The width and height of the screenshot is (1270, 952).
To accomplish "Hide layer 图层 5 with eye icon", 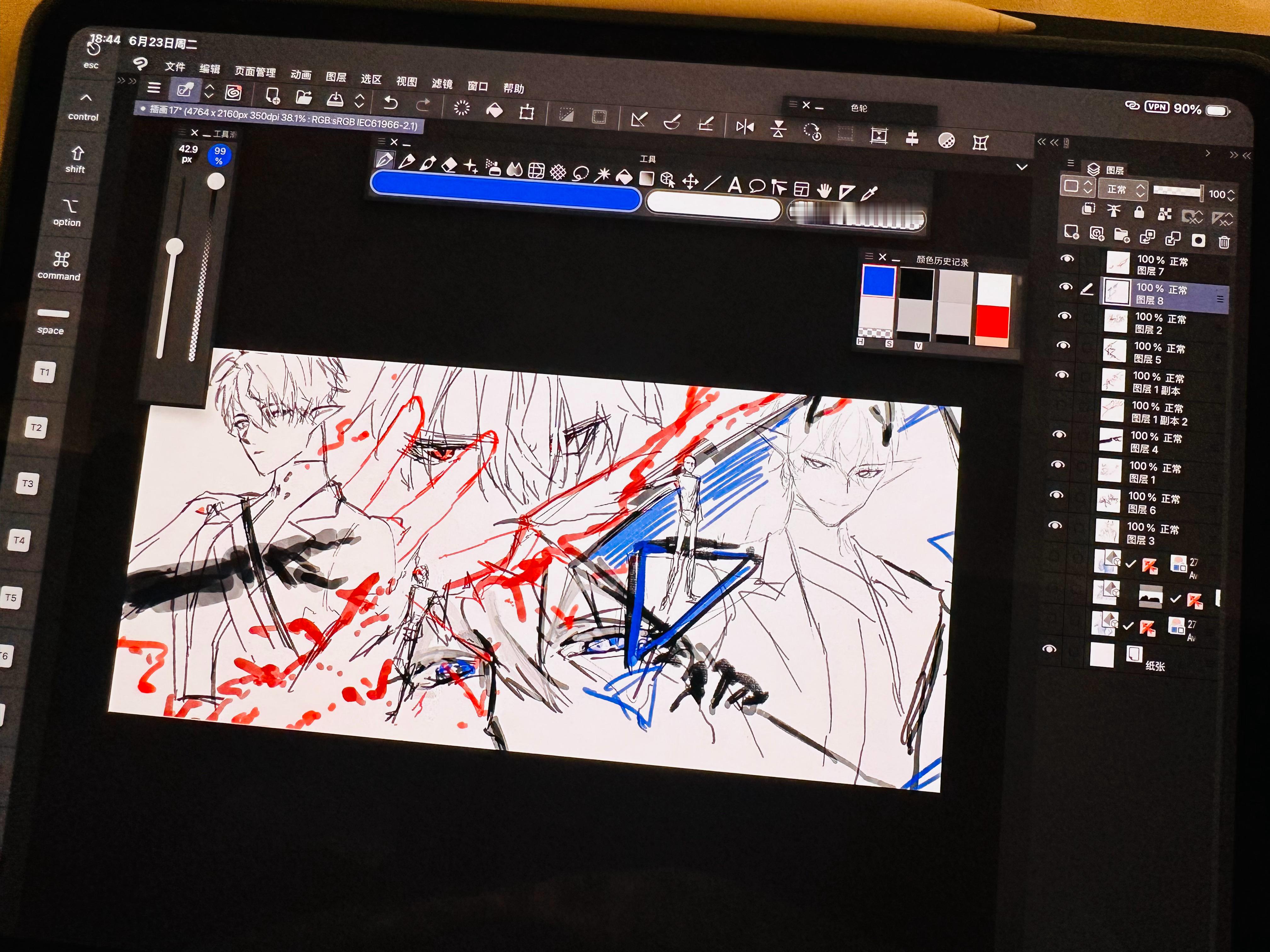I will tap(1063, 345).
